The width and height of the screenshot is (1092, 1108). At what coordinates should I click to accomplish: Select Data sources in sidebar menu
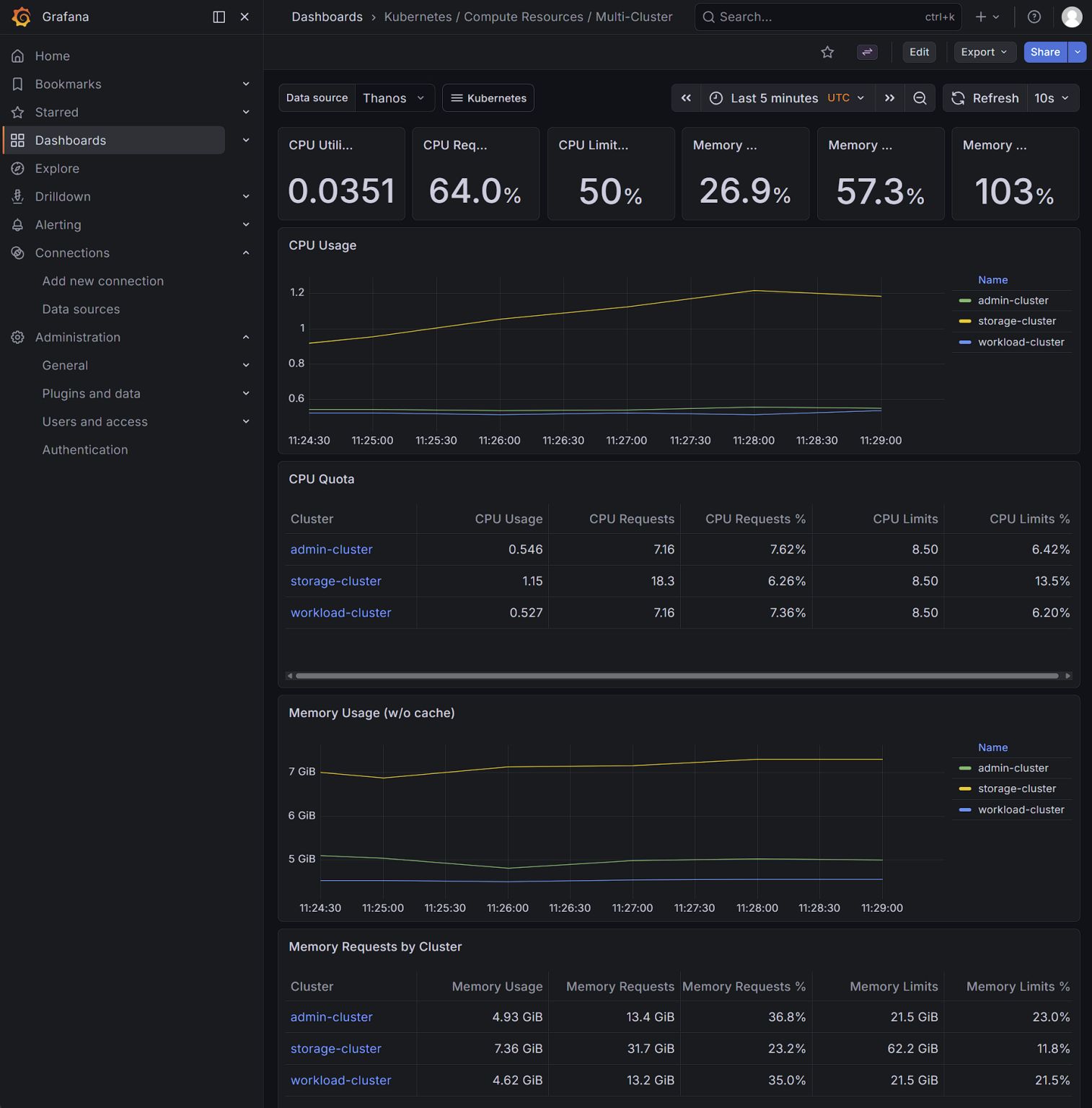pyautogui.click(x=81, y=309)
